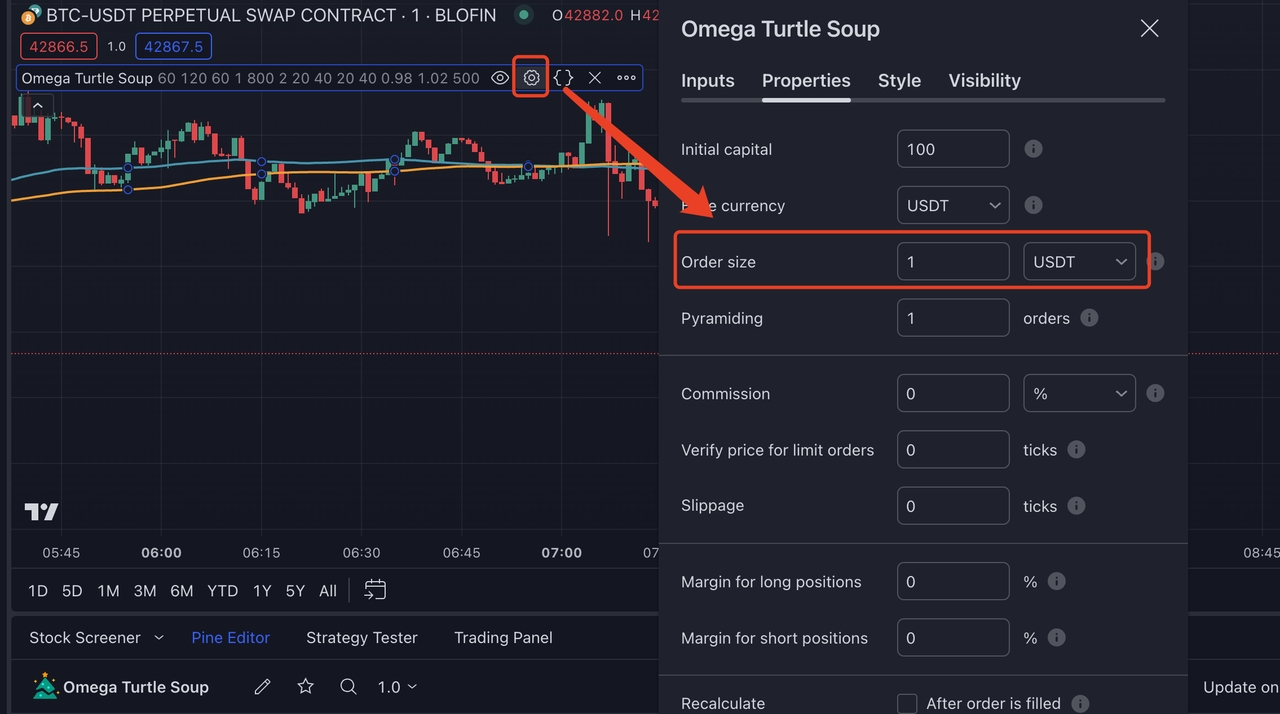Viewport: 1280px width, 714px height.
Task: Edit the Slippage ticks field
Action: 953,506
